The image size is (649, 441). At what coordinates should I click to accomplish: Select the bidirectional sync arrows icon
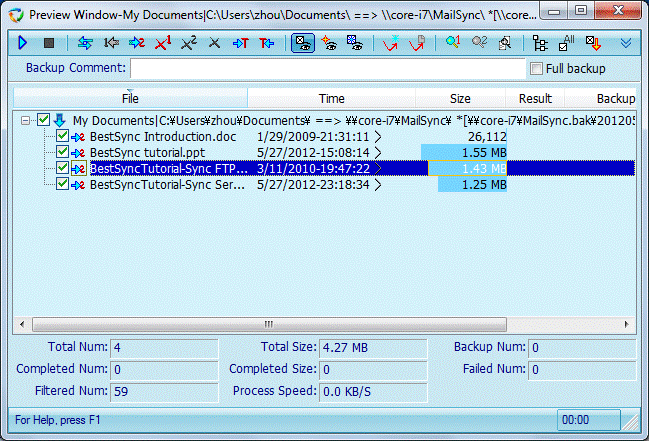(x=85, y=43)
